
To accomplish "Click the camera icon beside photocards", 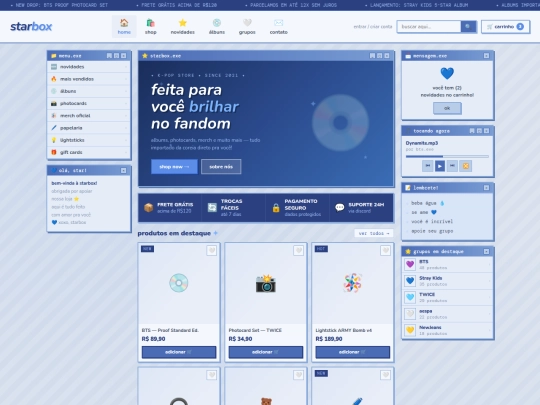I will pos(54,103).
